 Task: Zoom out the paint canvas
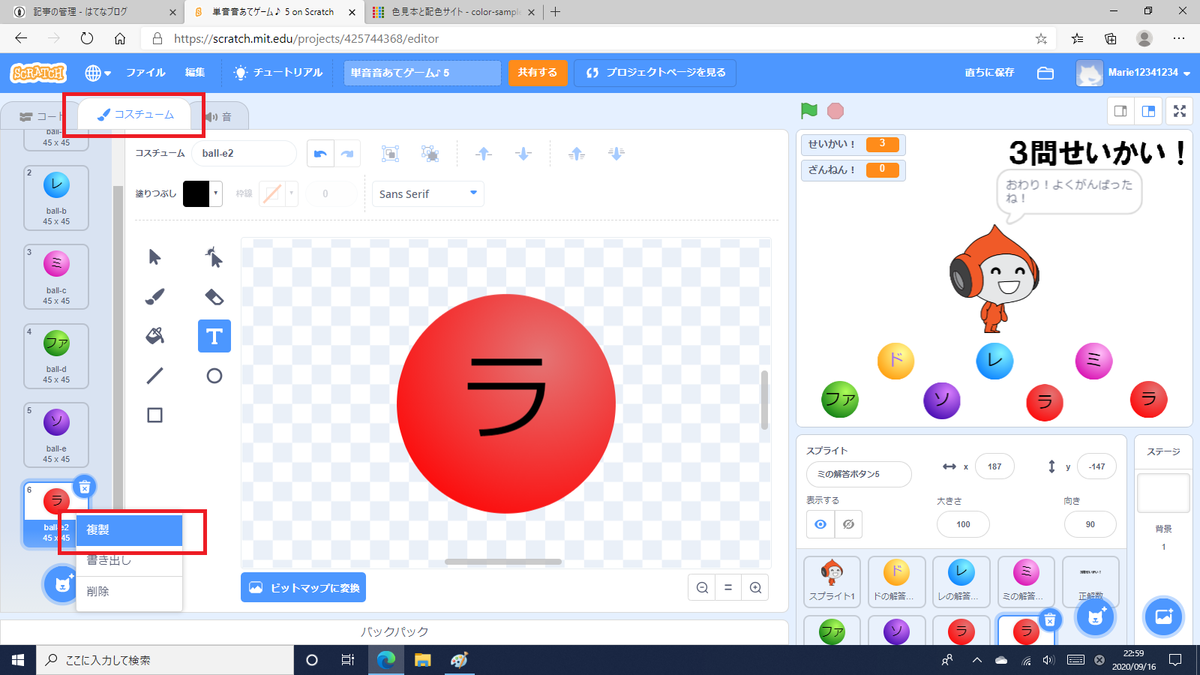click(x=703, y=588)
